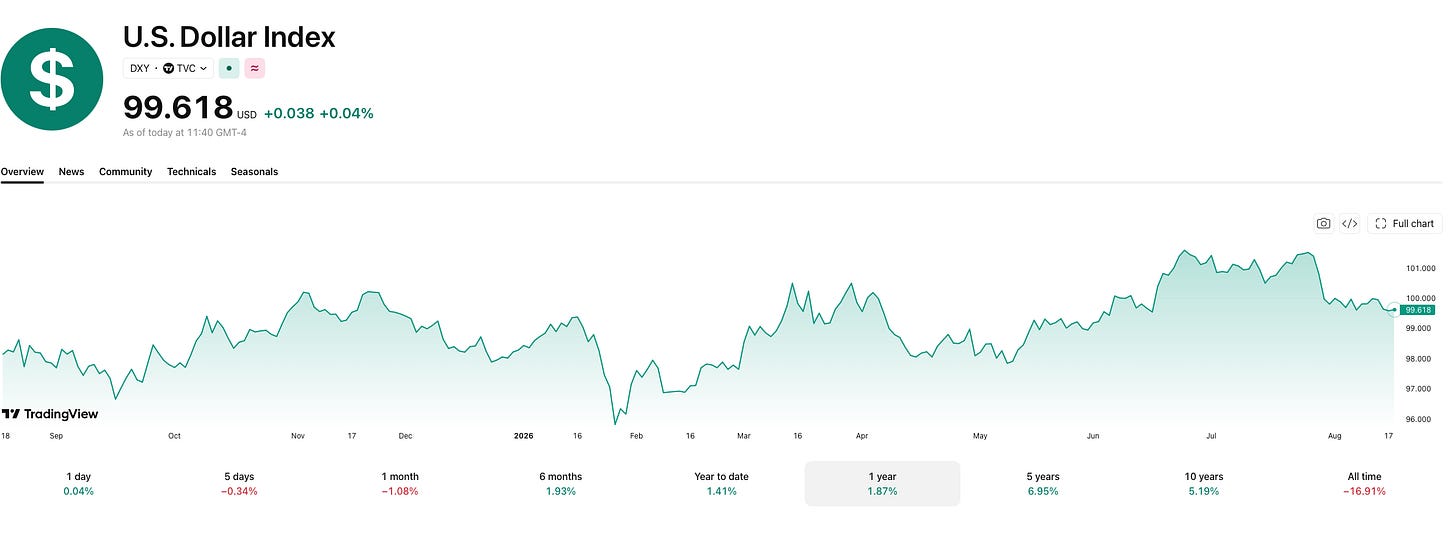
Task: Click the green market status dot icon
Action: coord(229,68)
